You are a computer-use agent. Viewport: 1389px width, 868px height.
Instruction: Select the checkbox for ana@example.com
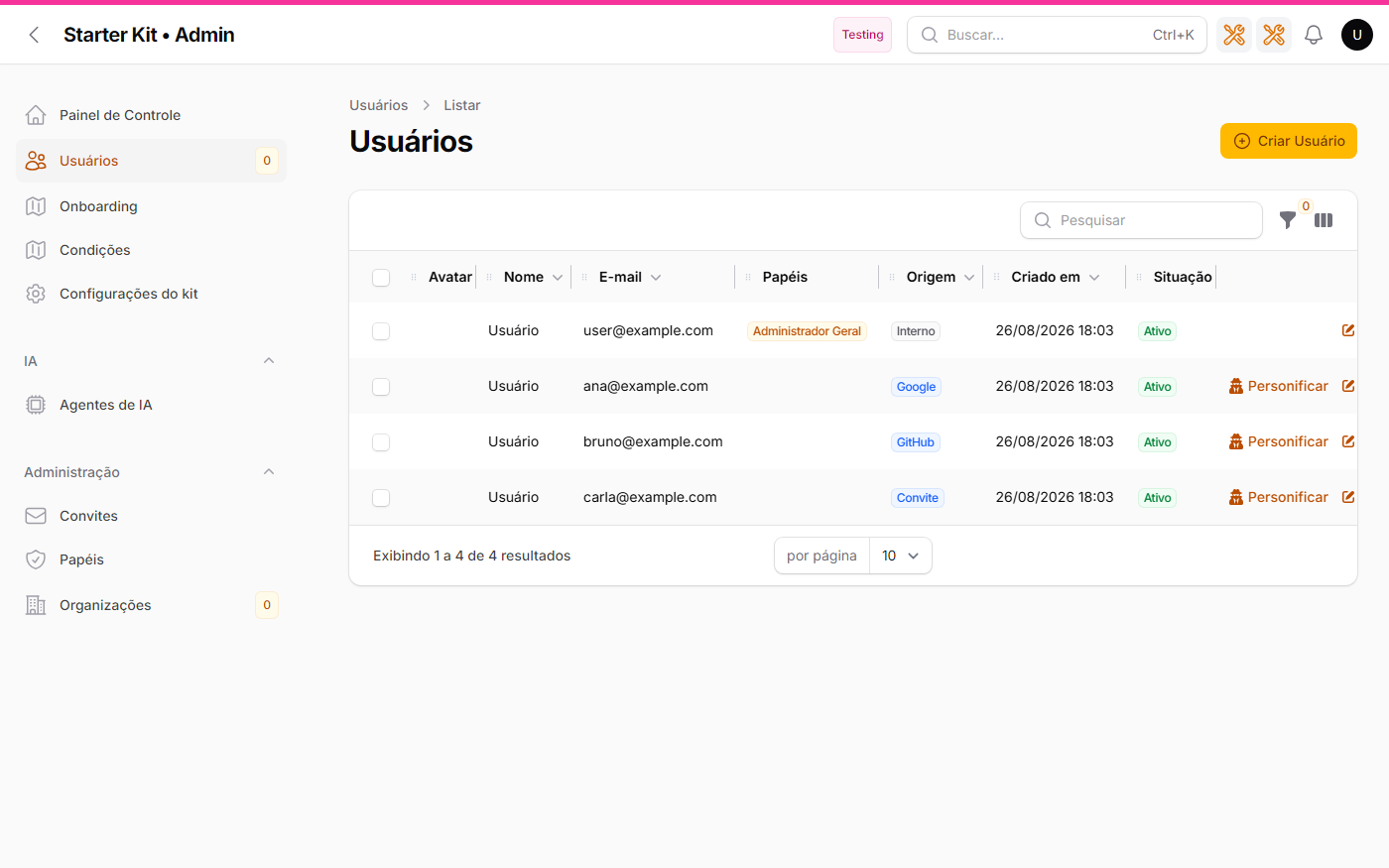click(381, 387)
